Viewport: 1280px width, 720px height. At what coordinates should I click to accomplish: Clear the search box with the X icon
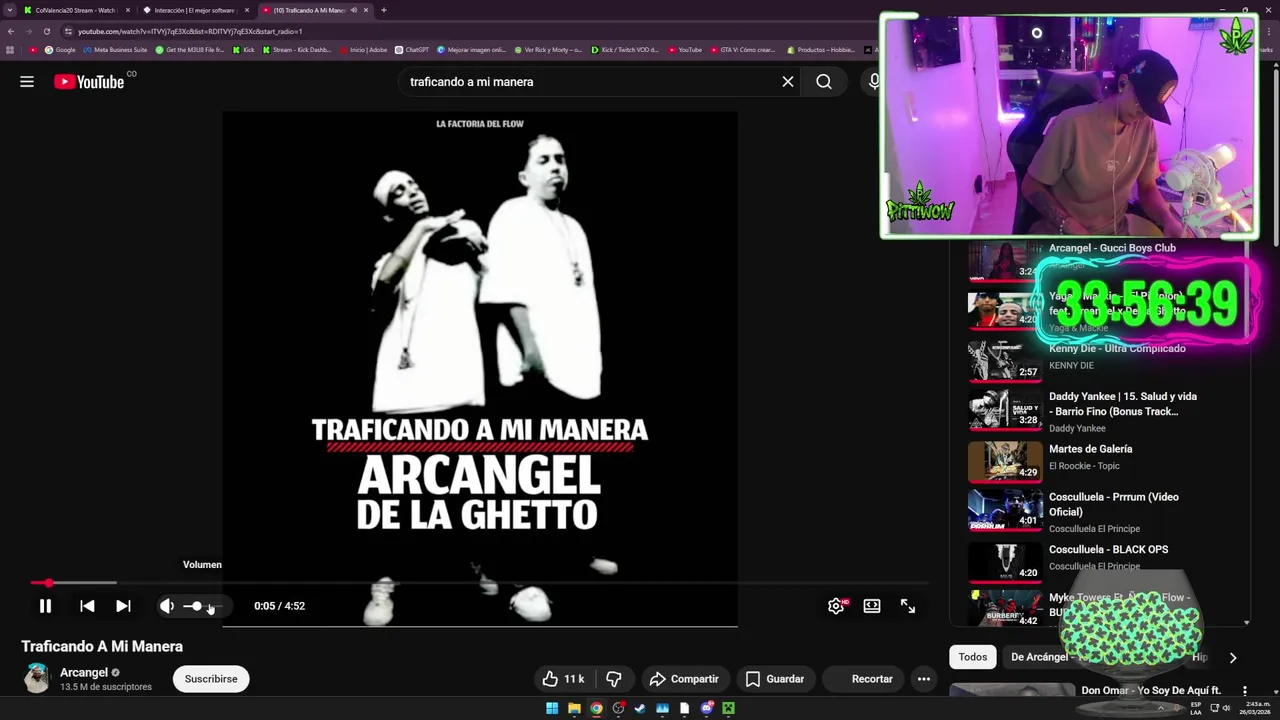pyautogui.click(x=788, y=82)
